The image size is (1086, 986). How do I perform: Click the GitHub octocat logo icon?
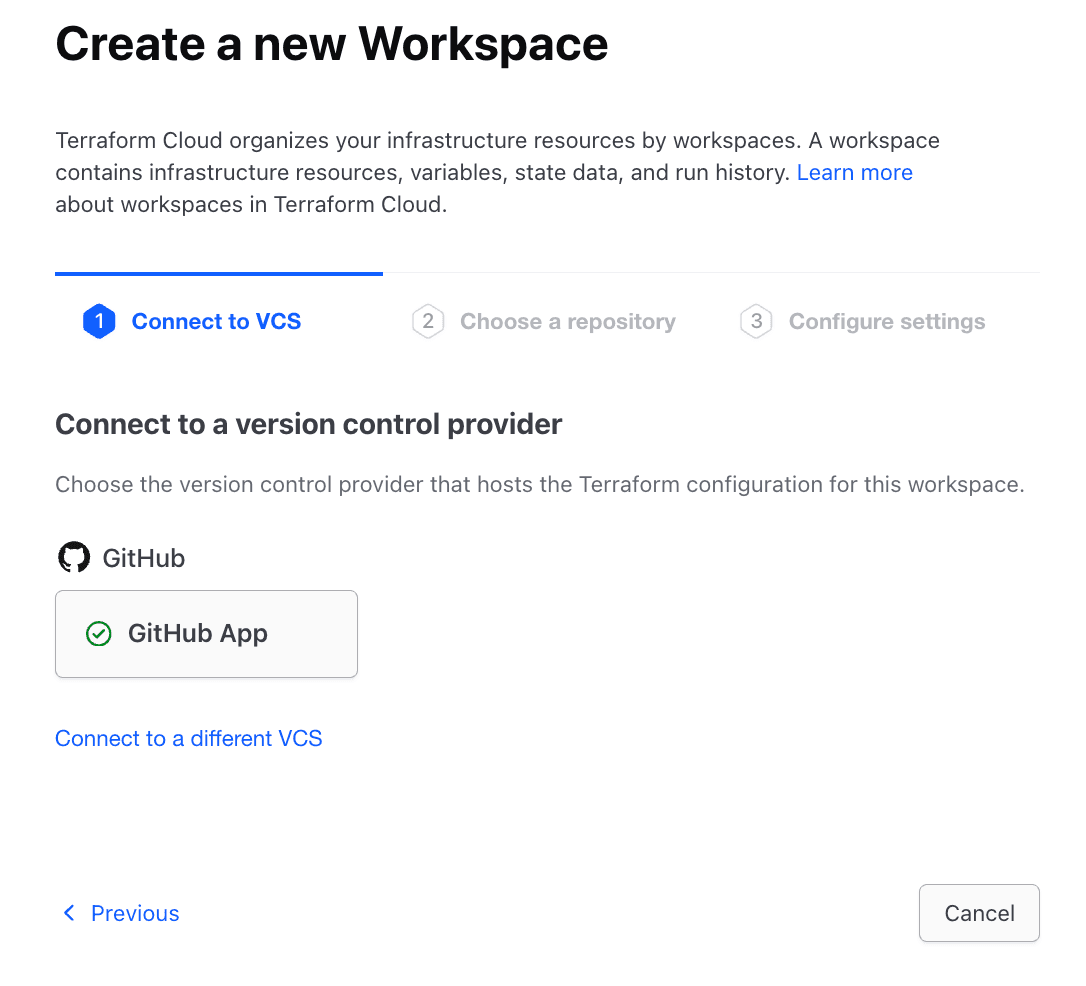tap(74, 557)
